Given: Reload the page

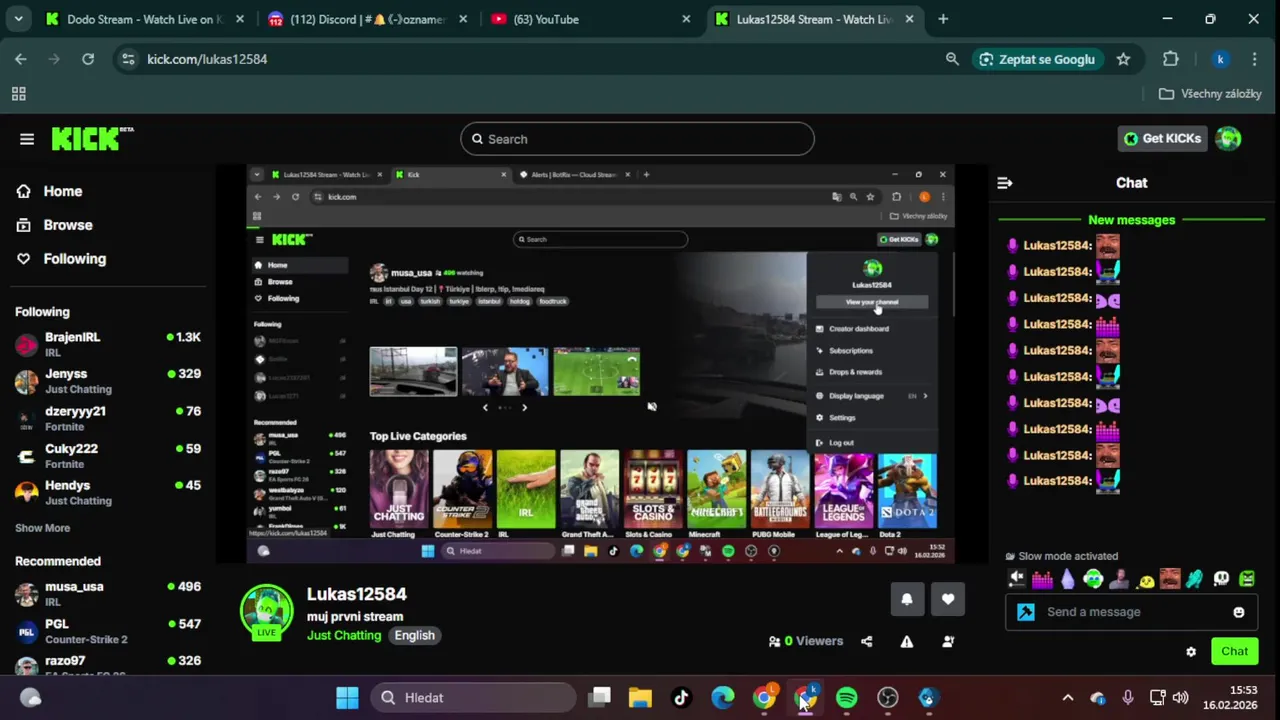Looking at the screenshot, I should tap(88, 59).
